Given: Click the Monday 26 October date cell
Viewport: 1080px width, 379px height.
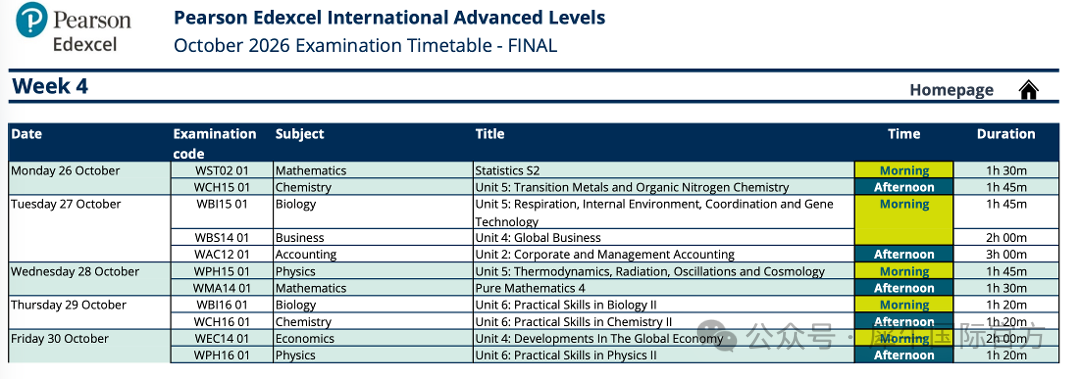Looking at the screenshot, I should click(90, 178).
